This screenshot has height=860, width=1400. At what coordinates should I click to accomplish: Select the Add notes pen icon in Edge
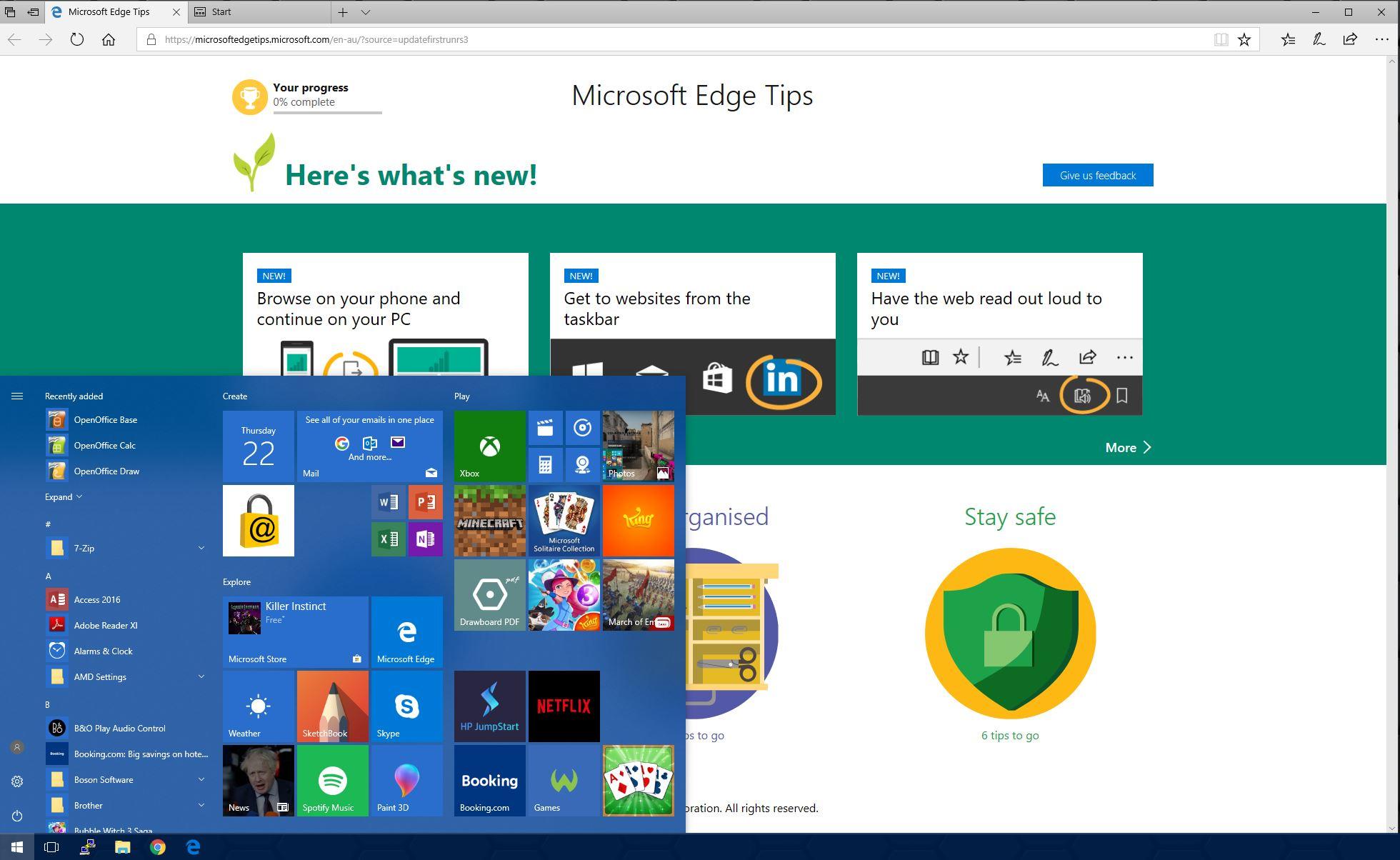click(1319, 39)
